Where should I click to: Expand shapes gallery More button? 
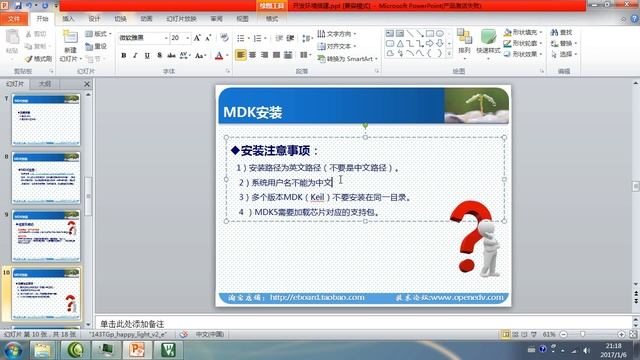(x=449, y=53)
